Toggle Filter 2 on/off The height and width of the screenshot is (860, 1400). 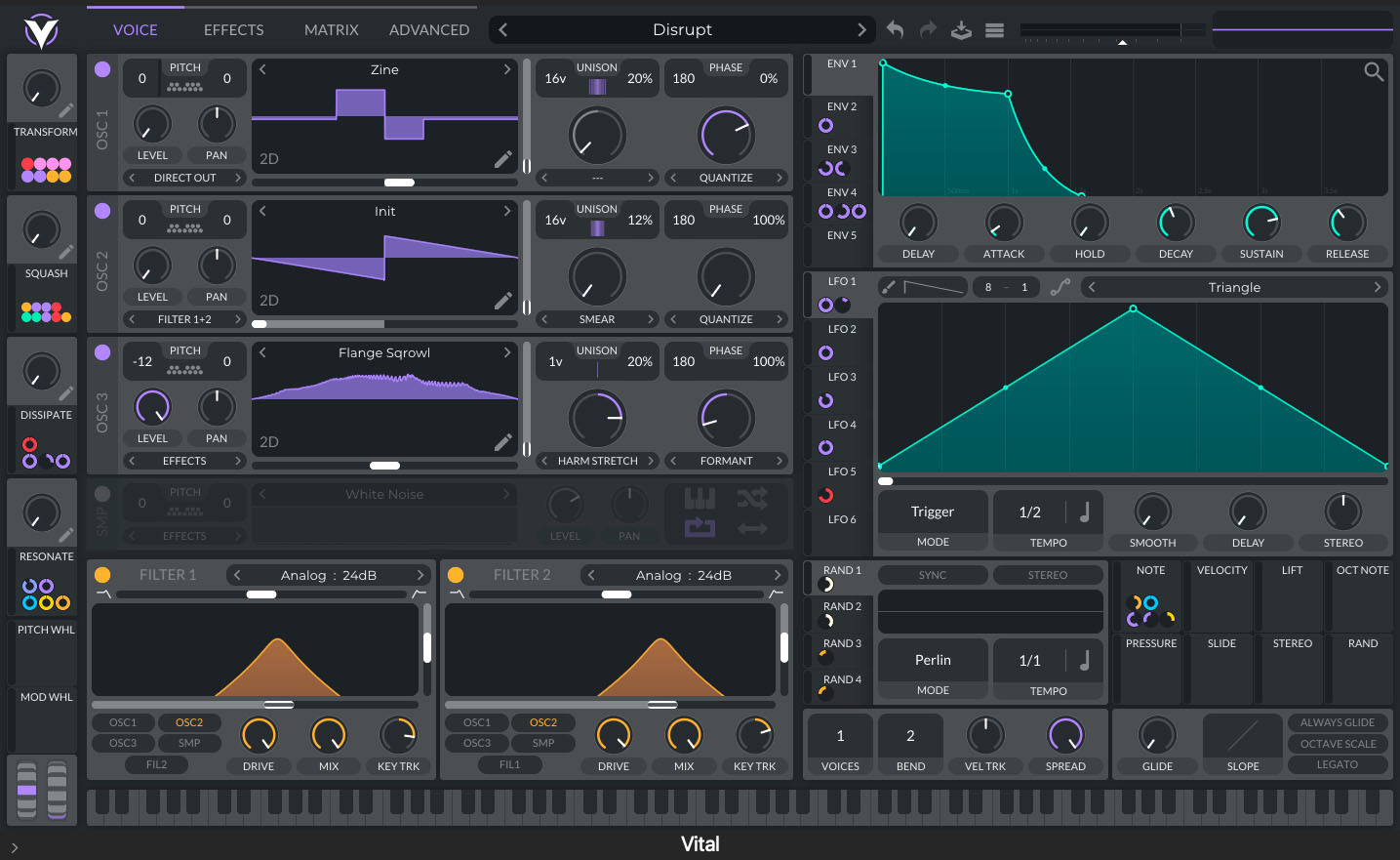coord(456,575)
